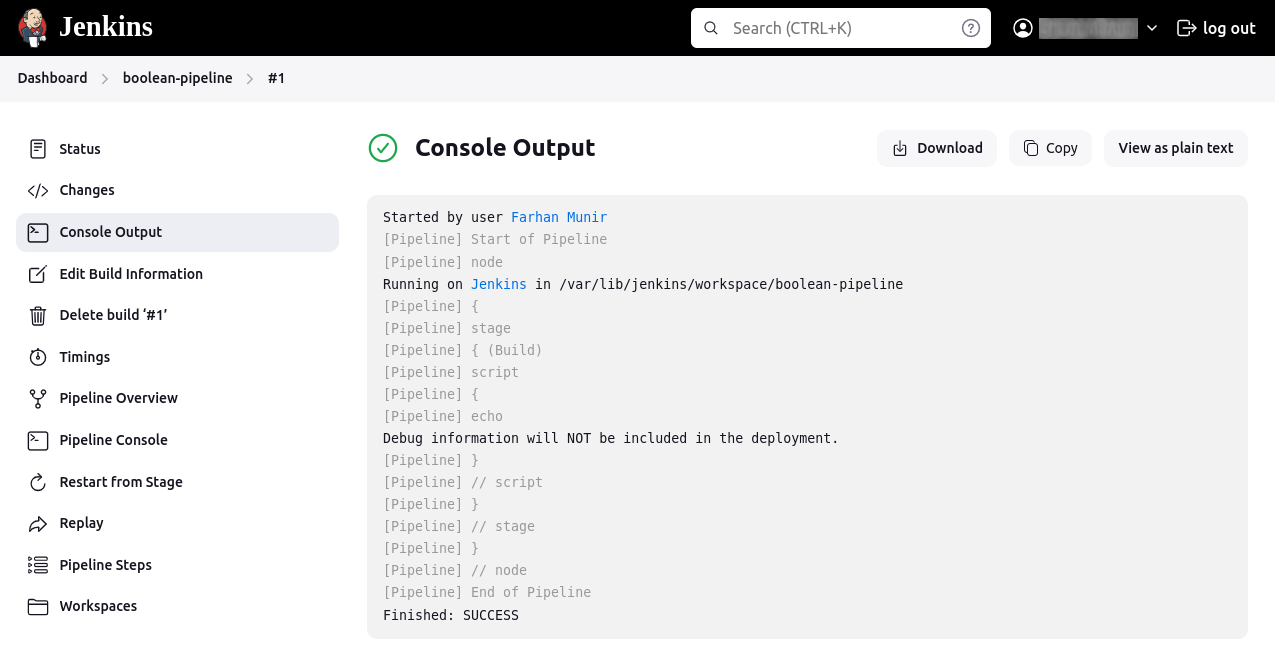Click the Pipeline Overview branch icon
Screen dimensions: 1275x646
(38, 398)
